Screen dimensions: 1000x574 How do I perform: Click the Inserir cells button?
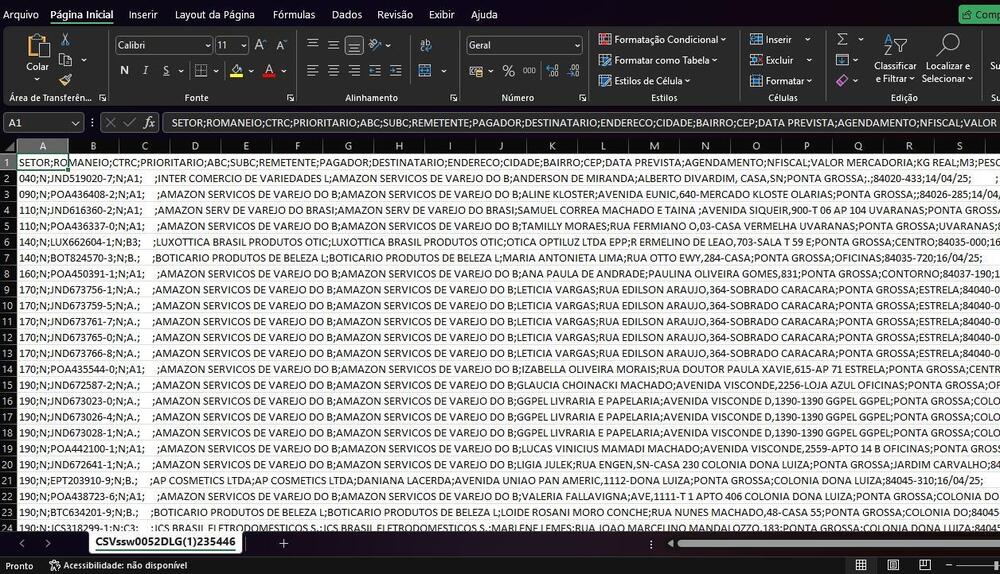click(x=770, y=40)
